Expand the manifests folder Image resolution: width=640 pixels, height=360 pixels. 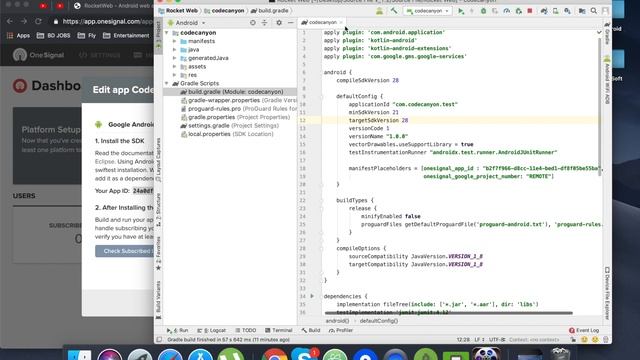coord(175,41)
